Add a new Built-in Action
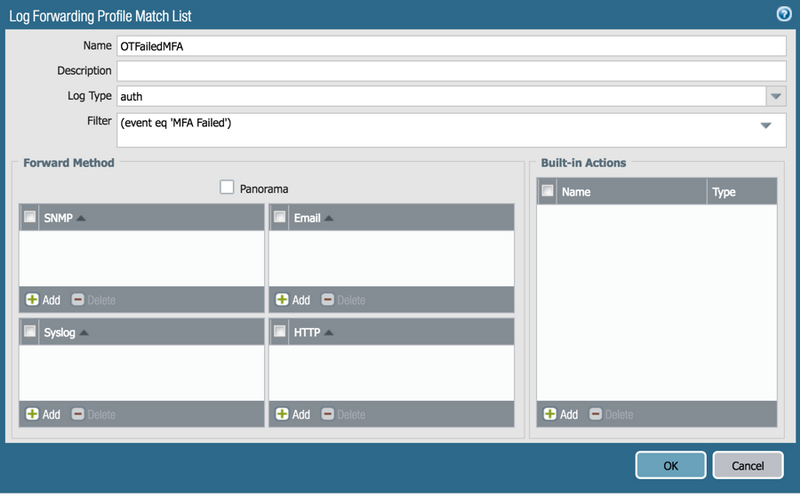Viewport: 800px width, 494px height. (550, 414)
